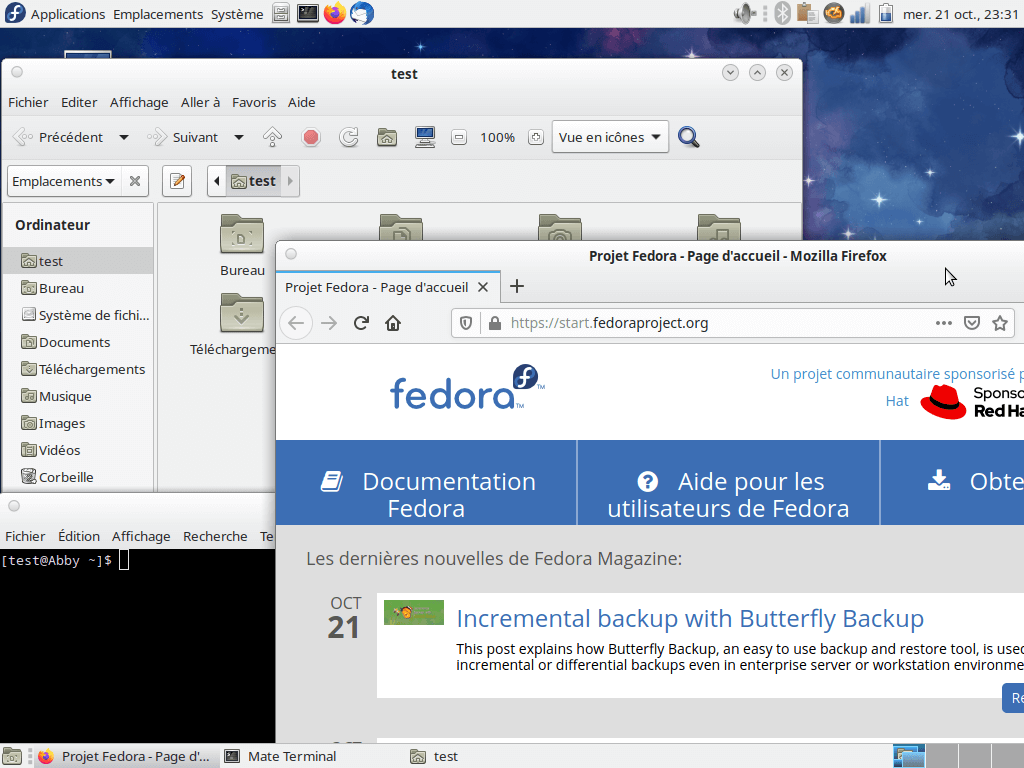The image size is (1024, 768).
Task: Open Documentation Fedora link
Action: pos(427,494)
